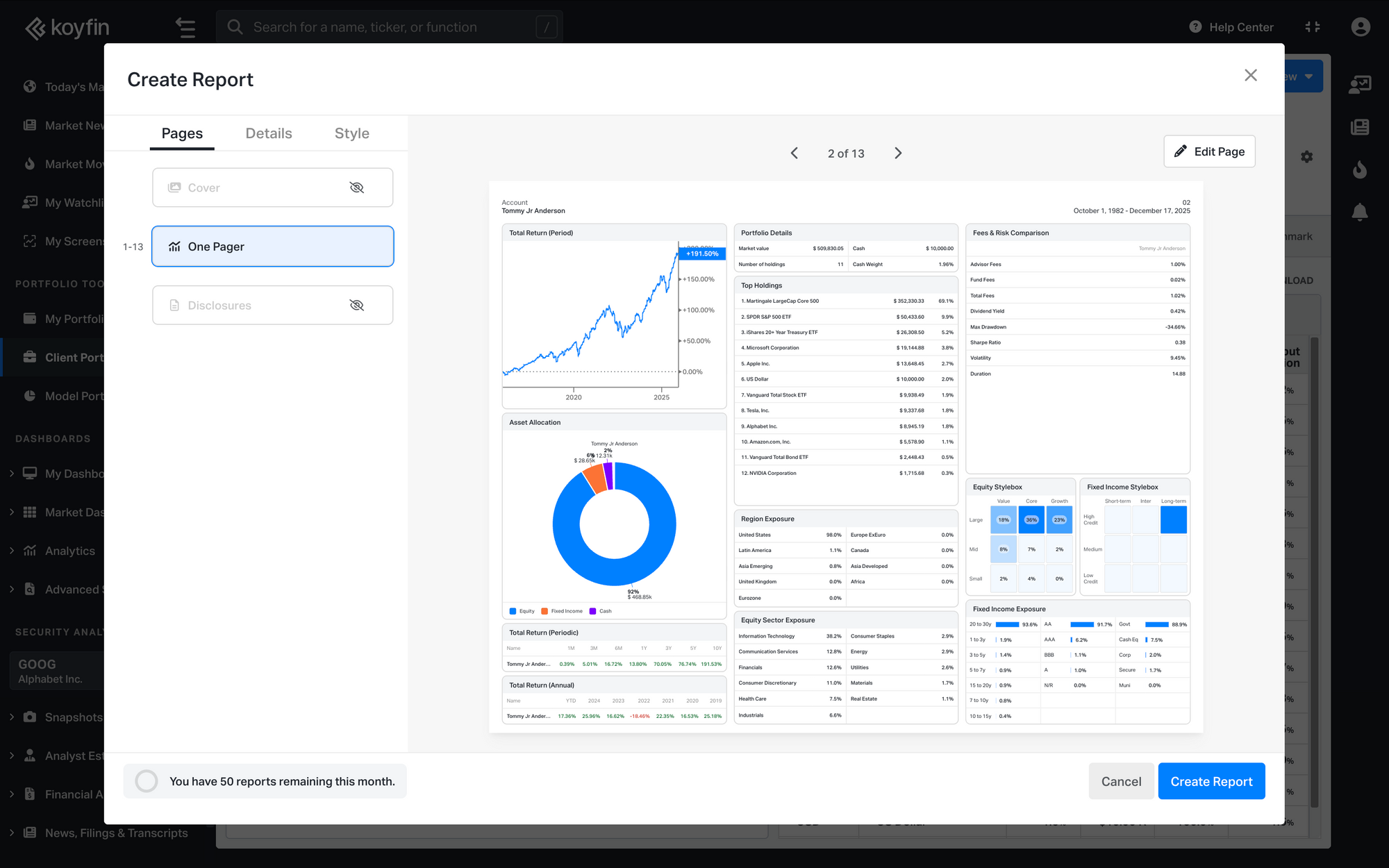The height and width of the screenshot is (868, 1389).
Task: Go to next report page arrow
Action: click(898, 153)
